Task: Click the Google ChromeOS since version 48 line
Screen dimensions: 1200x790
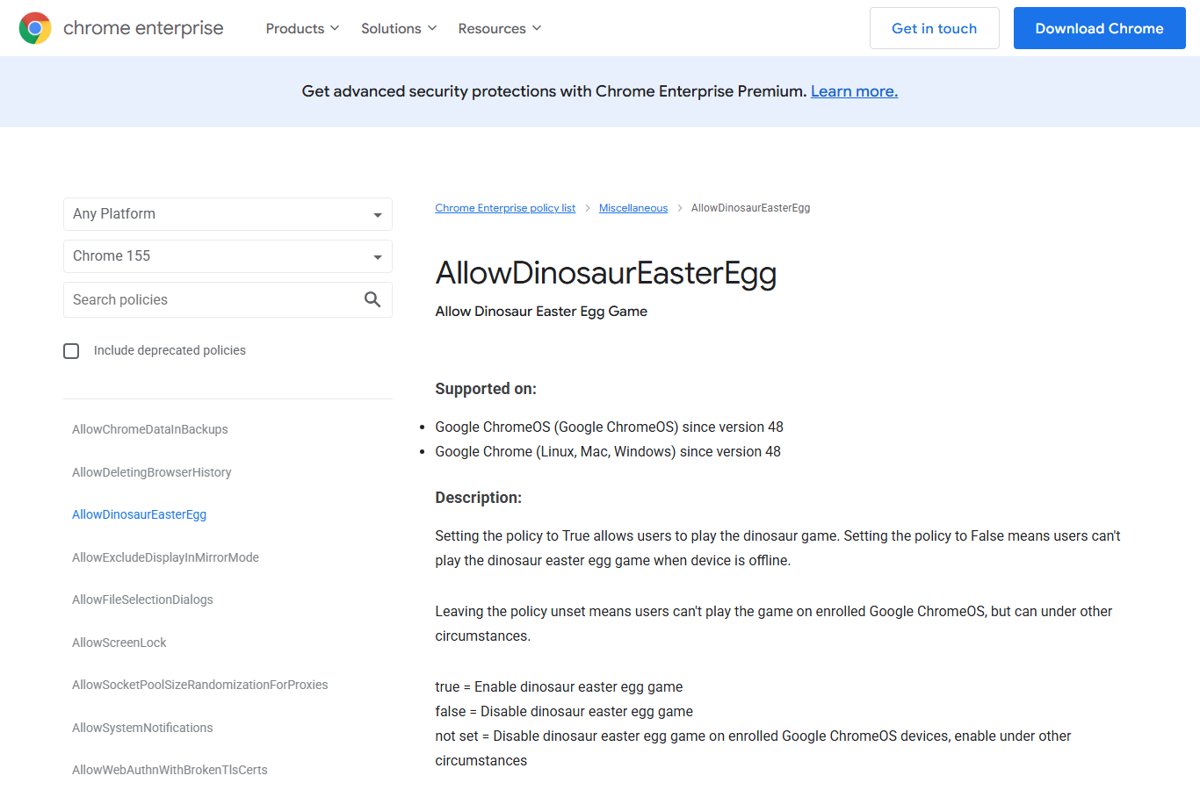Action: 609,427
